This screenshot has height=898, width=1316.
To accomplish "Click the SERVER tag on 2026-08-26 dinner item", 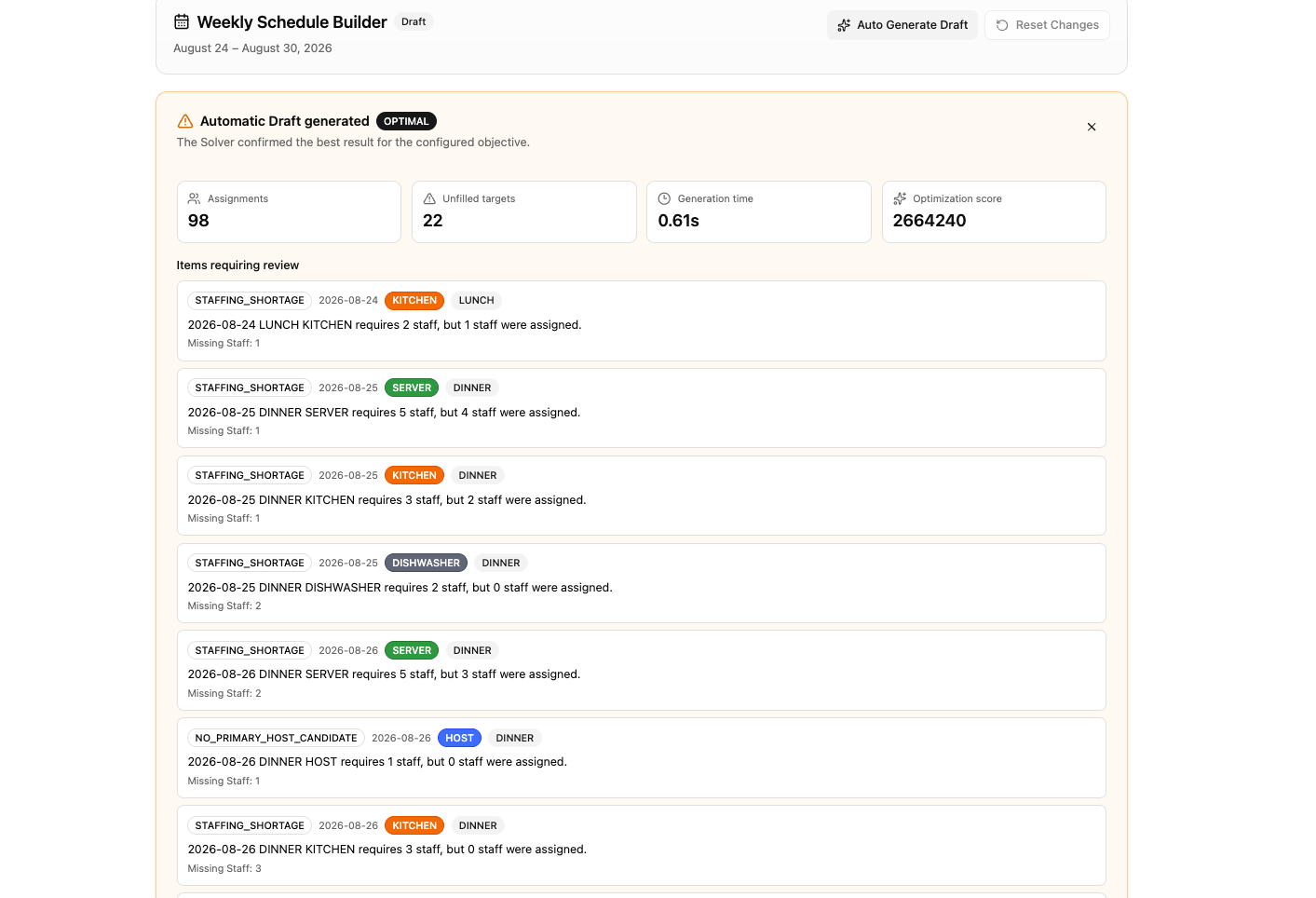I will pos(412,650).
